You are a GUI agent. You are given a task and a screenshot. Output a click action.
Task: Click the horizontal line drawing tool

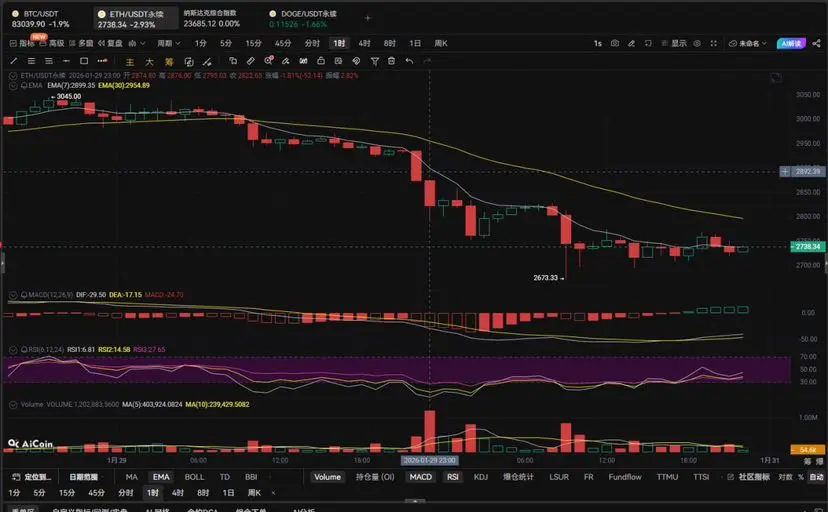(x=66, y=61)
